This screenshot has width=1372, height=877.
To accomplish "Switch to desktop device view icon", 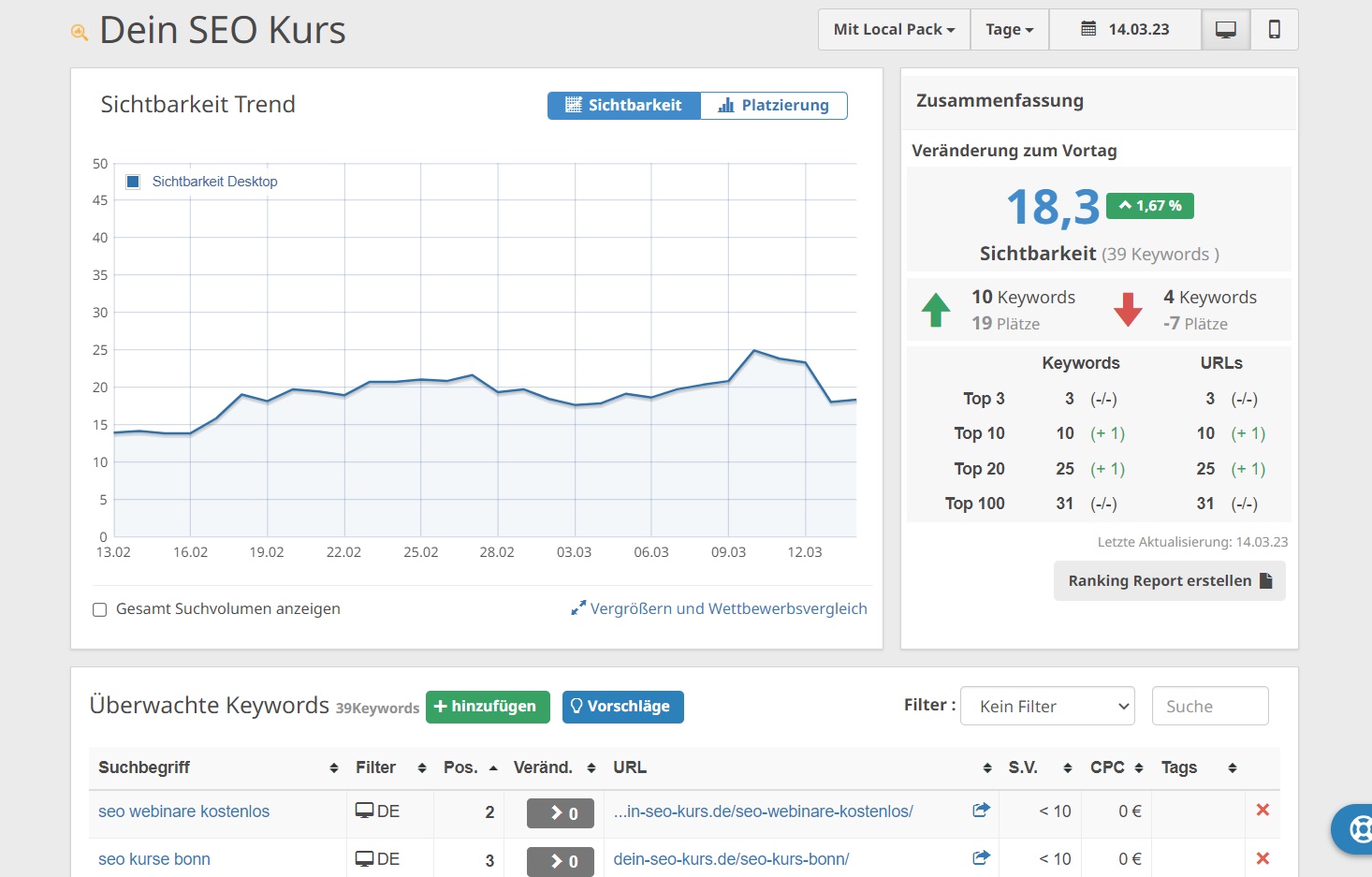I will click(x=1225, y=30).
